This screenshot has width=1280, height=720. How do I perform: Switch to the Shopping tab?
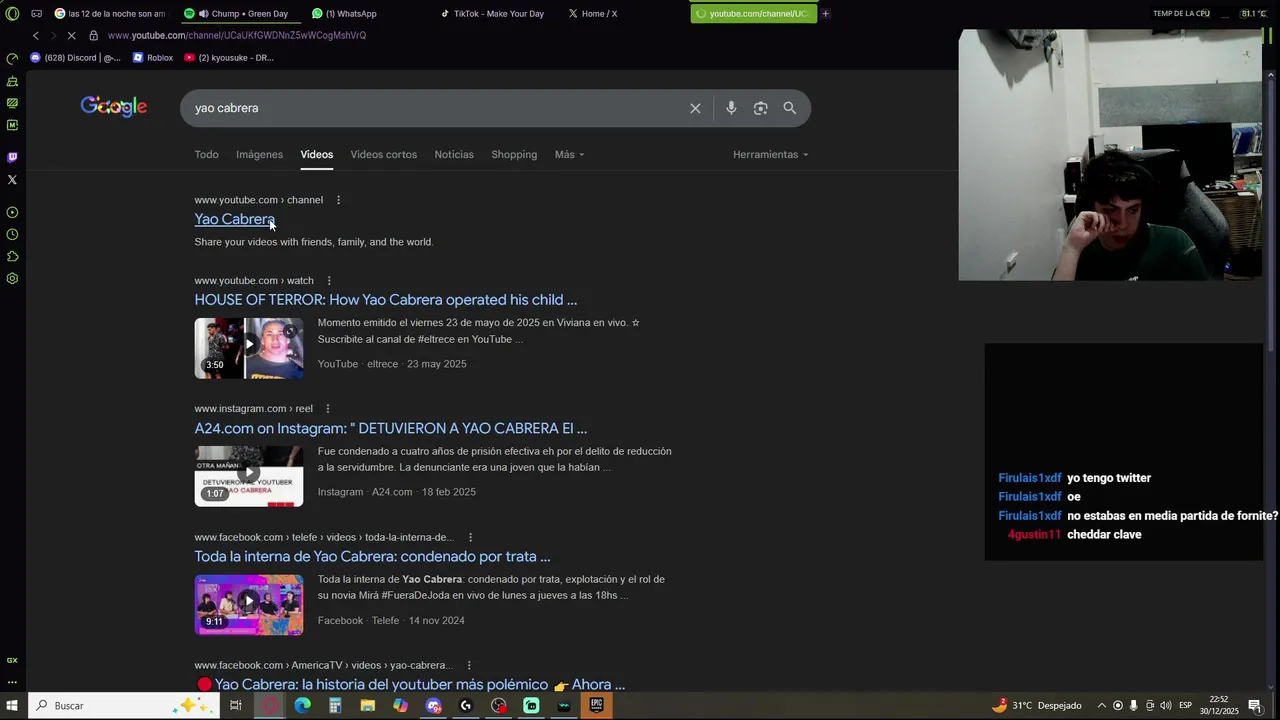(x=514, y=154)
